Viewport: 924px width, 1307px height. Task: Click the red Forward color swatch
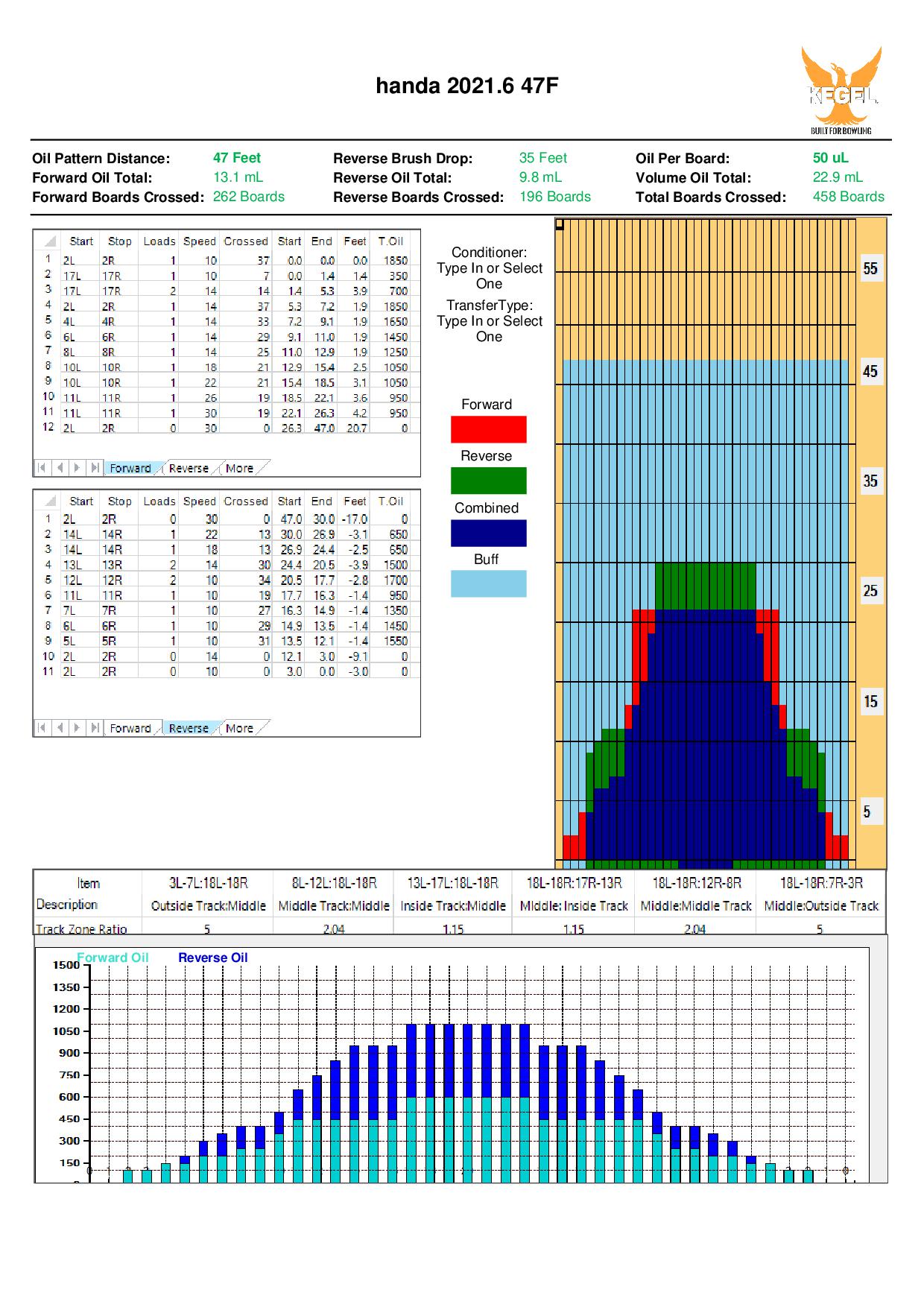pyautogui.click(x=489, y=429)
